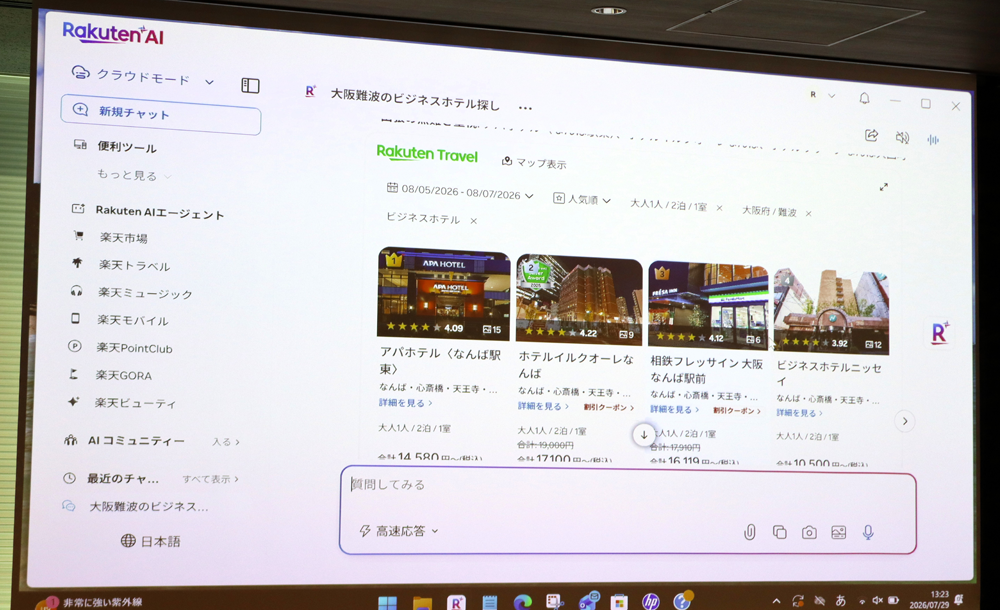The width and height of the screenshot is (1000, 610).
Task: Open notifications bell
Action: click(864, 98)
